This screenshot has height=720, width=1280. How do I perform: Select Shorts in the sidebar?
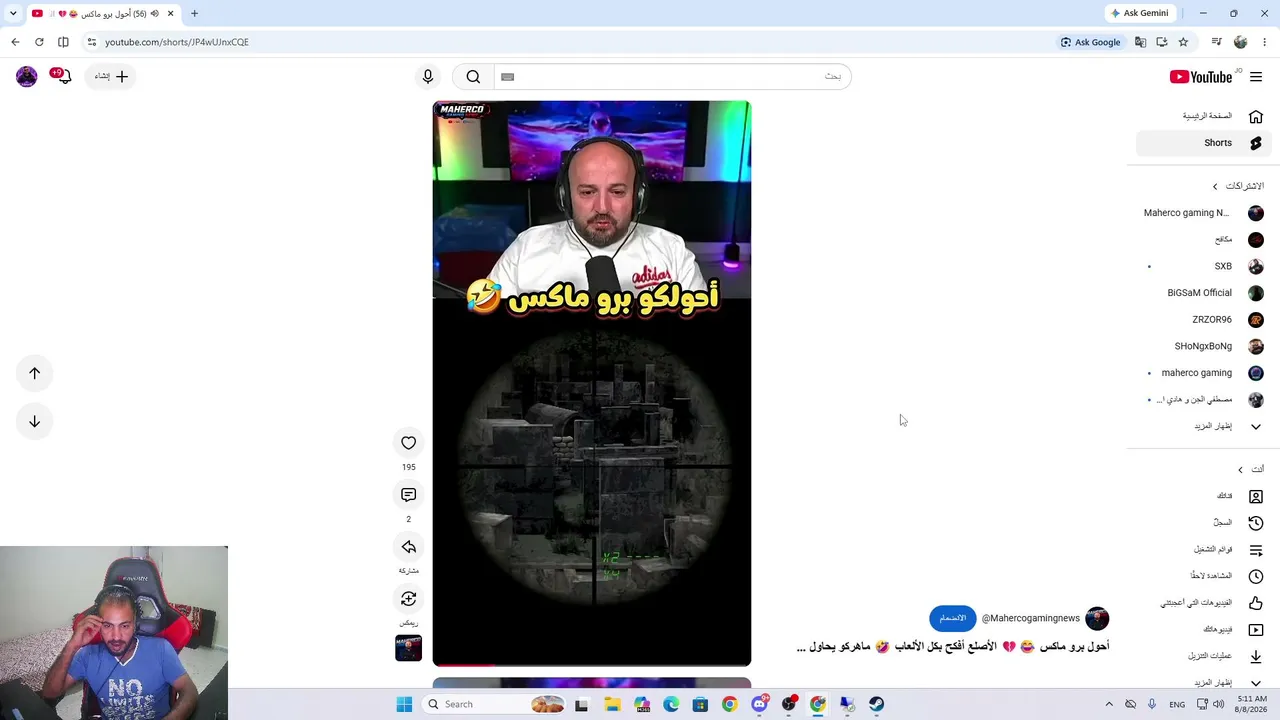pos(1204,143)
